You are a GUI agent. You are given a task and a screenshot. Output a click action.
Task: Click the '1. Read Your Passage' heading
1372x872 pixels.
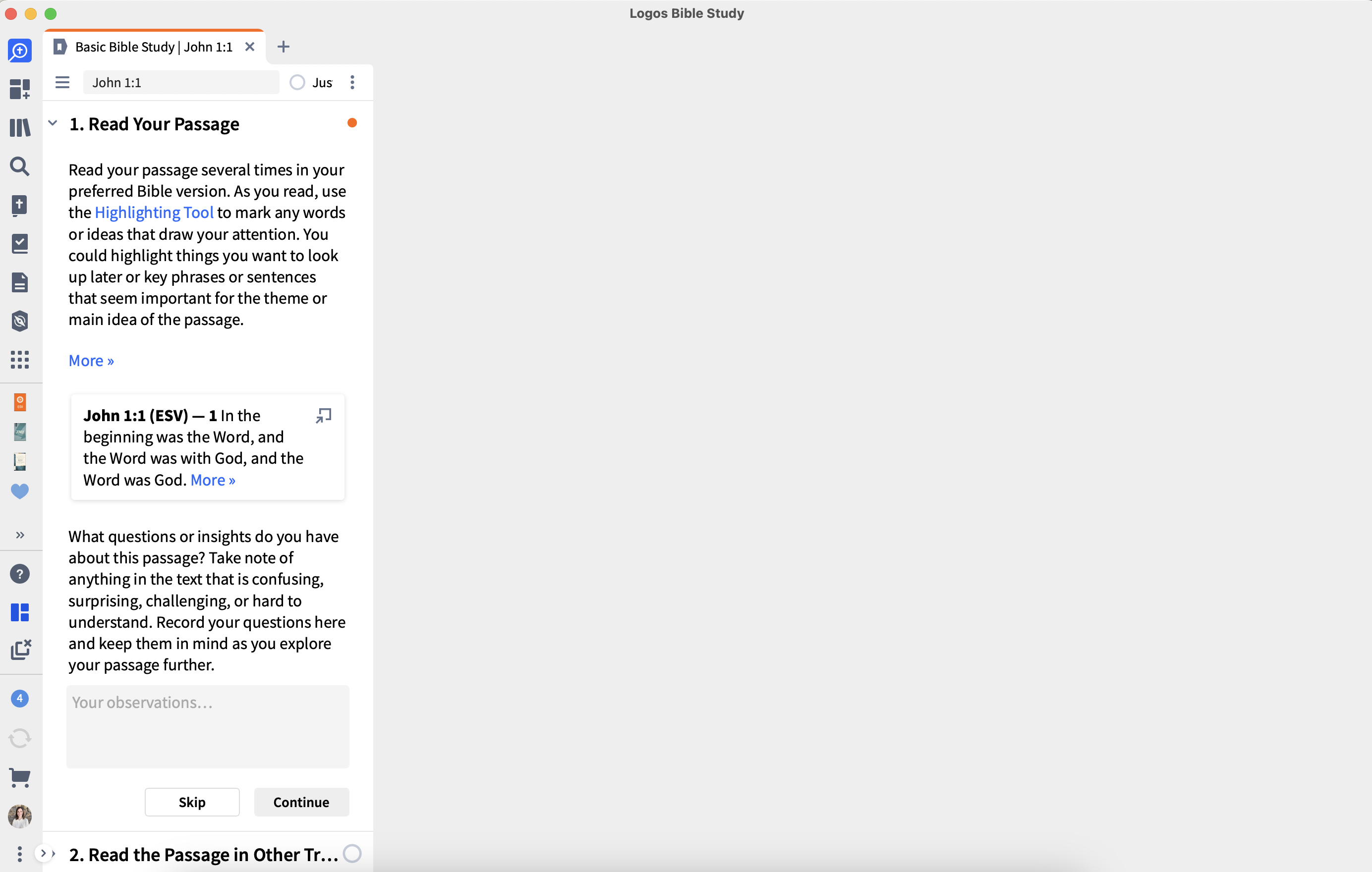154,123
